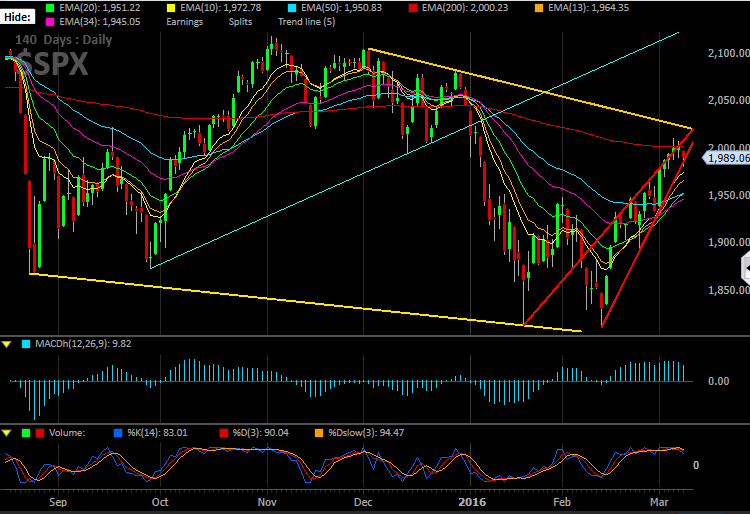Click the magenta EMA(34) color swatch
Image resolution: width=750 pixels, height=514 pixels.
pos(50,22)
